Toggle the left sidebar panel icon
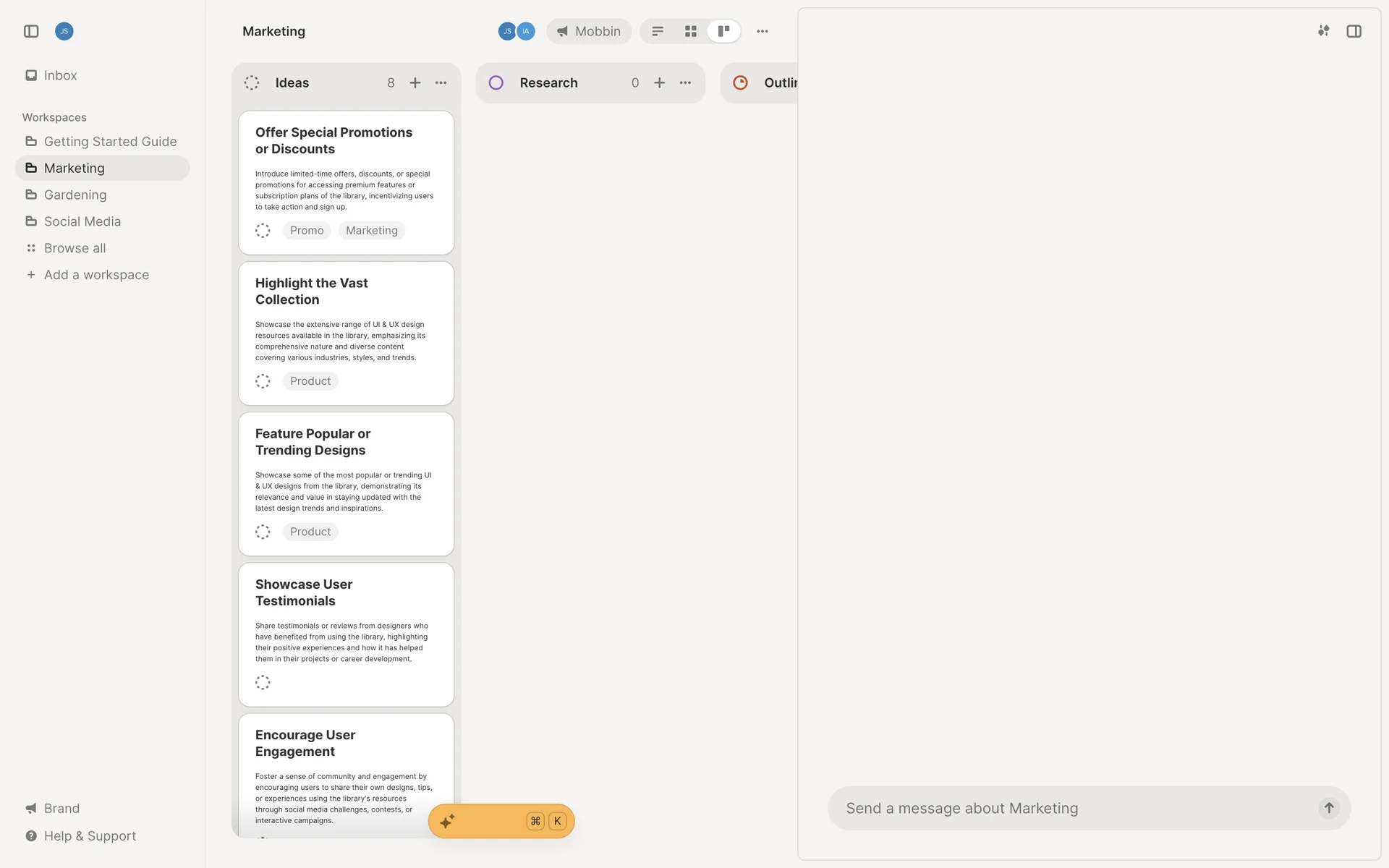 31,31
